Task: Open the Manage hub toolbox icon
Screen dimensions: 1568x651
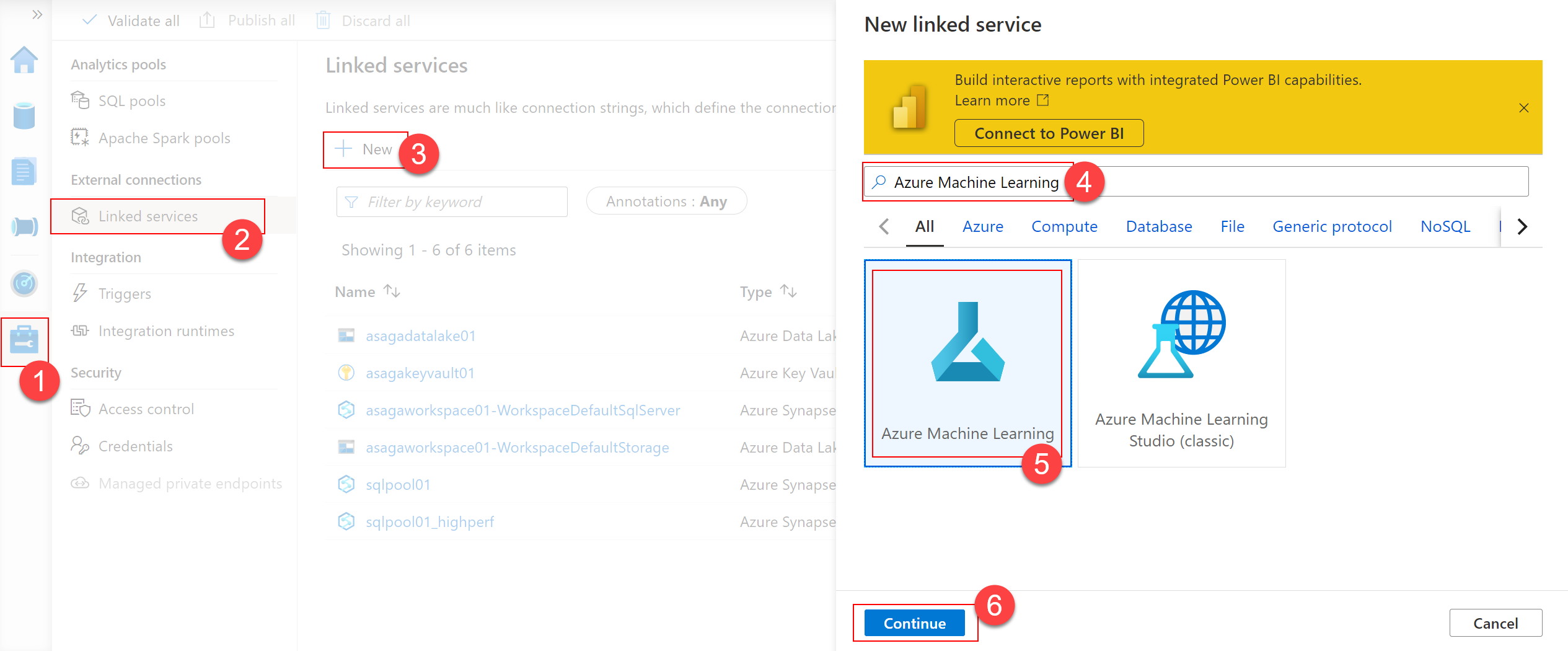Action: click(x=24, y=340)
